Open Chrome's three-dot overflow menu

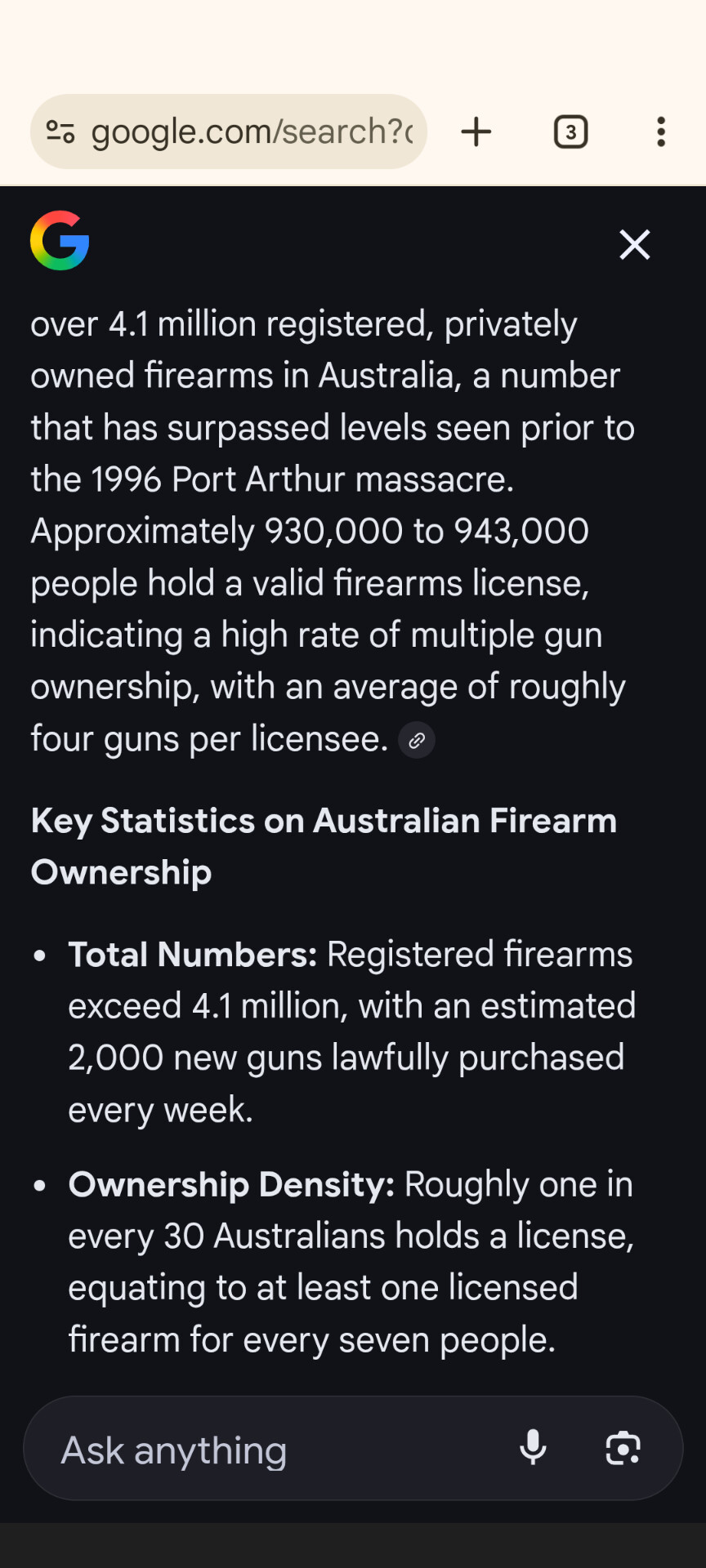point(660,131)
